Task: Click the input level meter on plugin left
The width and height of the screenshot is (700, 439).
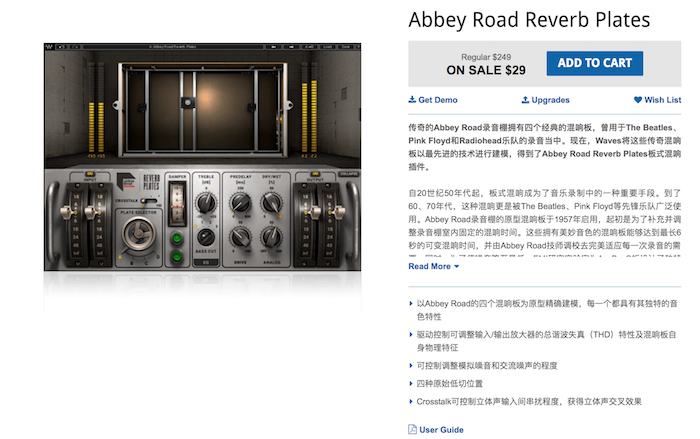Action: coord(96,109)
